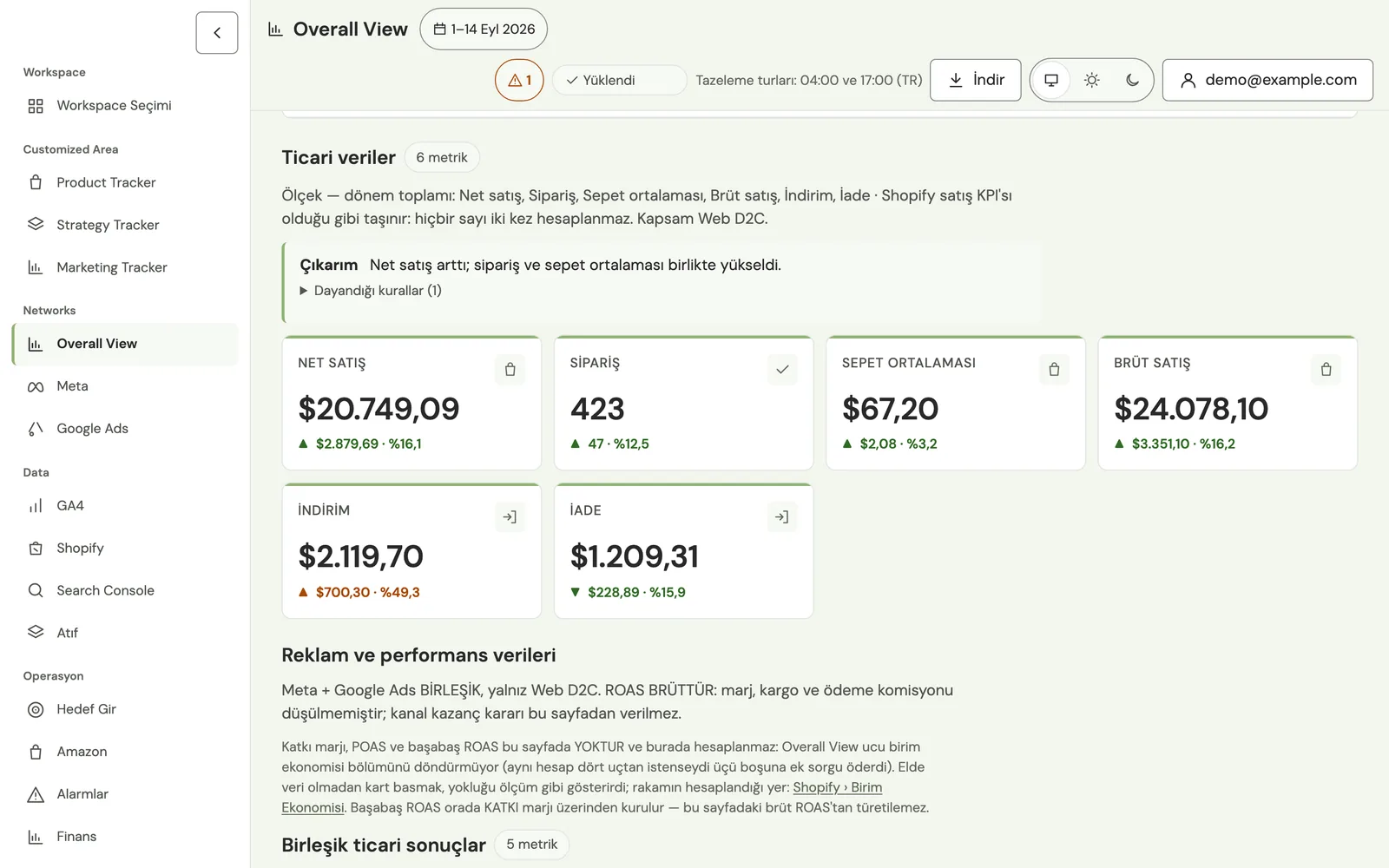Viewport: 1389px width, 868px height.
Task: Go to Product Tracker
Action: [x=125, y=182]
